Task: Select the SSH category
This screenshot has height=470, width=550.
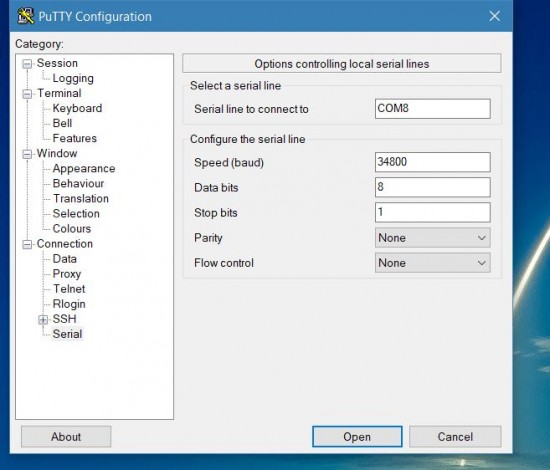Action: click(x=65, y=319)
